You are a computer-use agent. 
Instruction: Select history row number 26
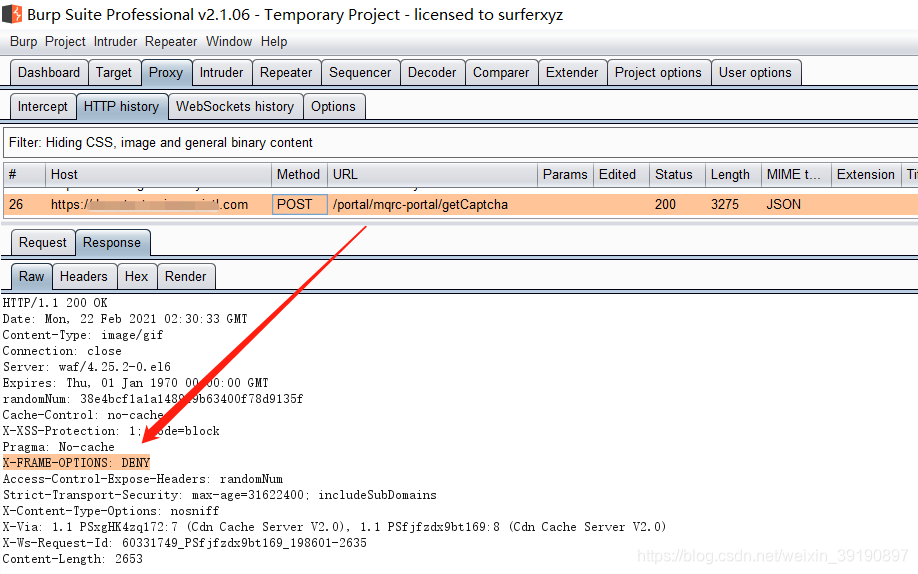460,204
